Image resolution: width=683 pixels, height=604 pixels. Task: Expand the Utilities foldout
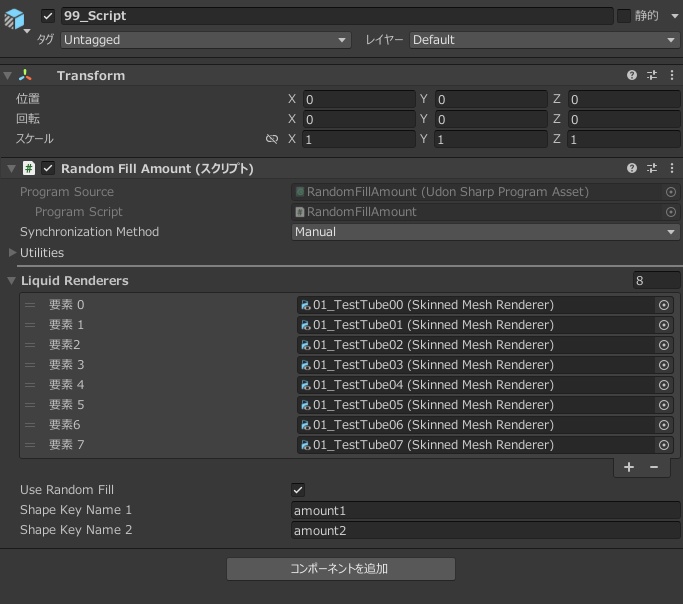coord(13,253)
